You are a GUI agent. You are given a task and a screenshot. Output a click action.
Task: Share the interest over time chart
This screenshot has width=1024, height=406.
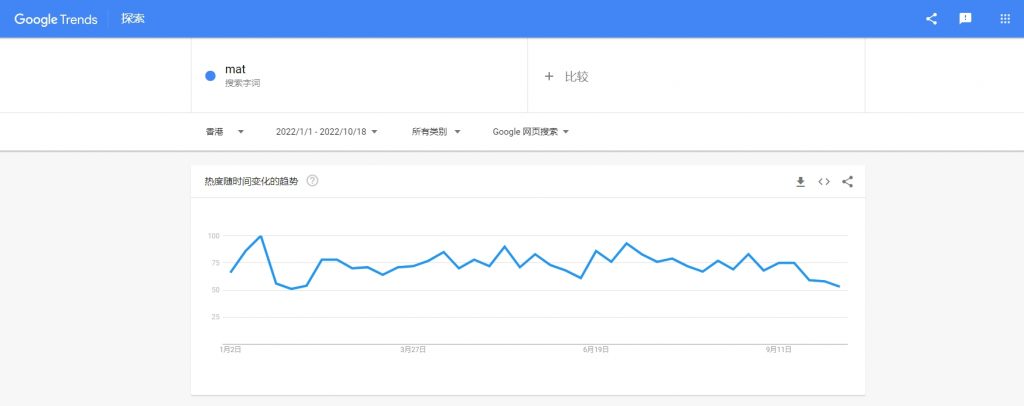(848, 182)
